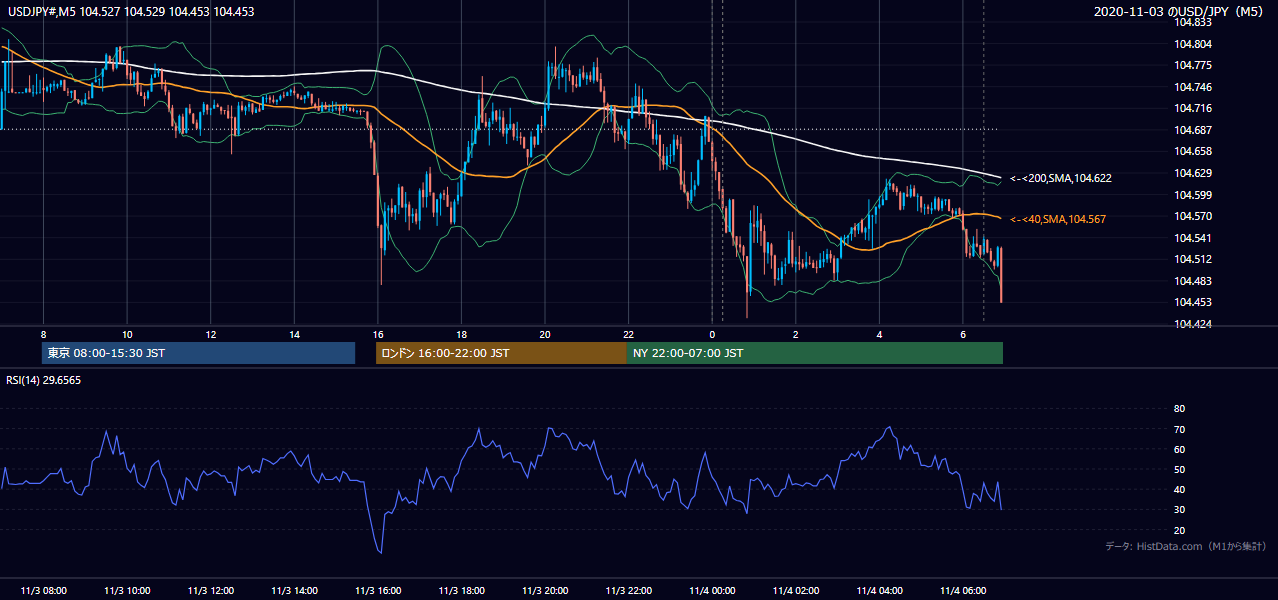Click RSI axis level 20
The height and width of the screenshot is (600, 1278).
click(x=1179, y=530)
